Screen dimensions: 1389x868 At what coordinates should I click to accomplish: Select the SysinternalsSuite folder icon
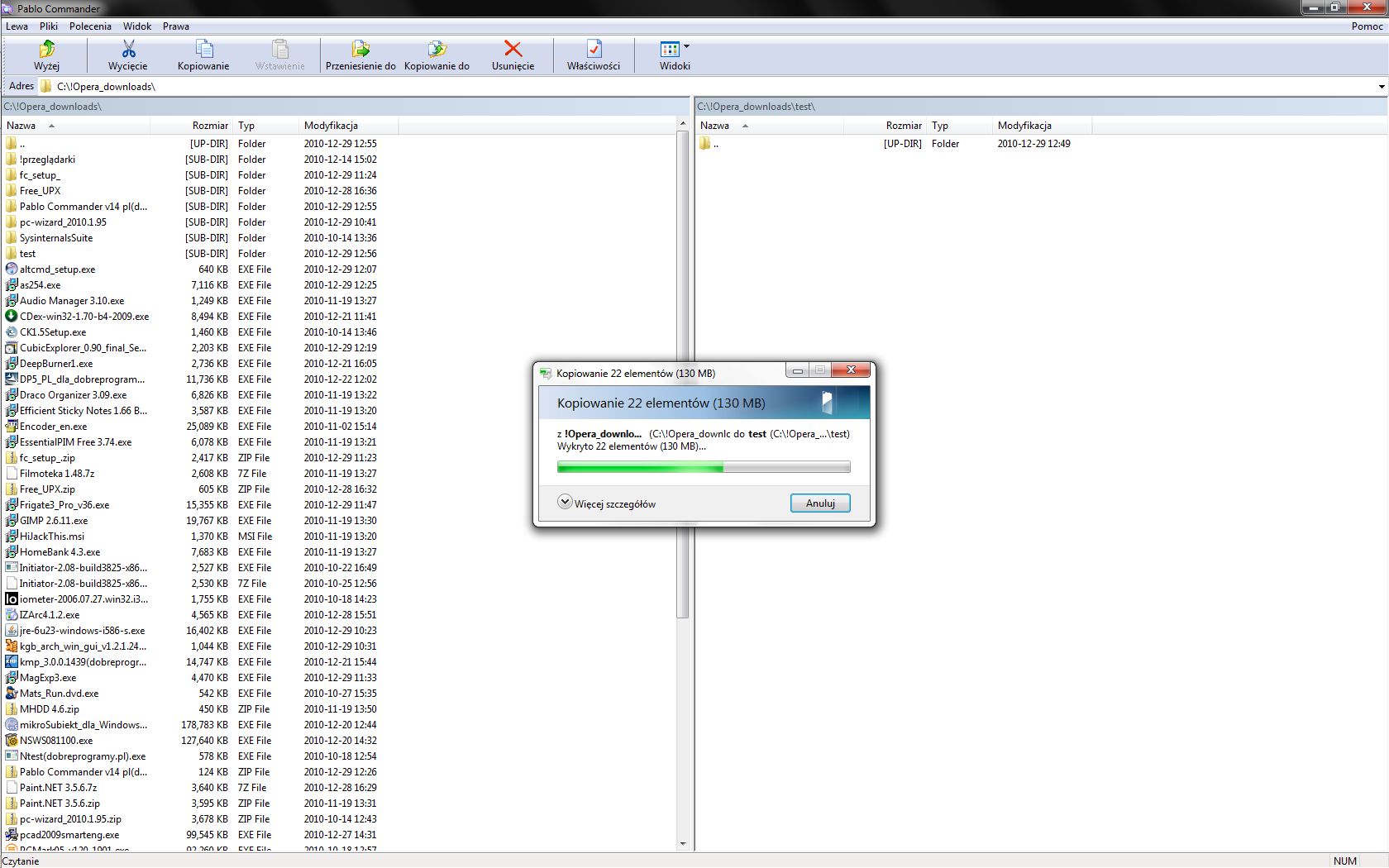pos(12,238)
